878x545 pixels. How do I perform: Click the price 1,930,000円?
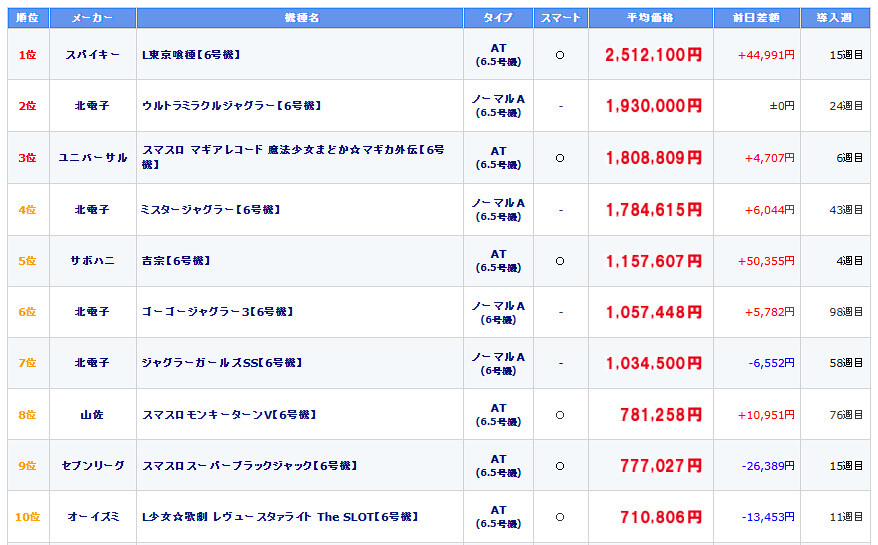pos(653,106)
